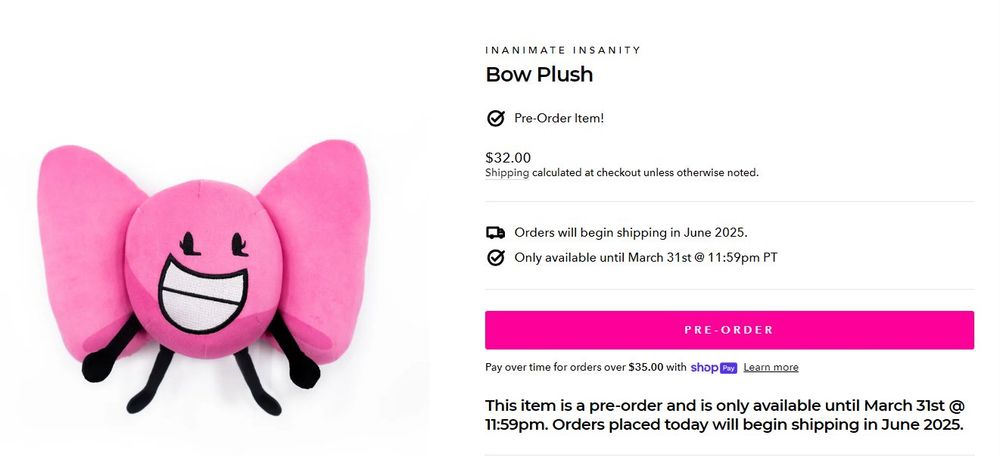Click the bold pre-order notice paragraph
This screenshot has height=456, width=1000.
[724, 415]
